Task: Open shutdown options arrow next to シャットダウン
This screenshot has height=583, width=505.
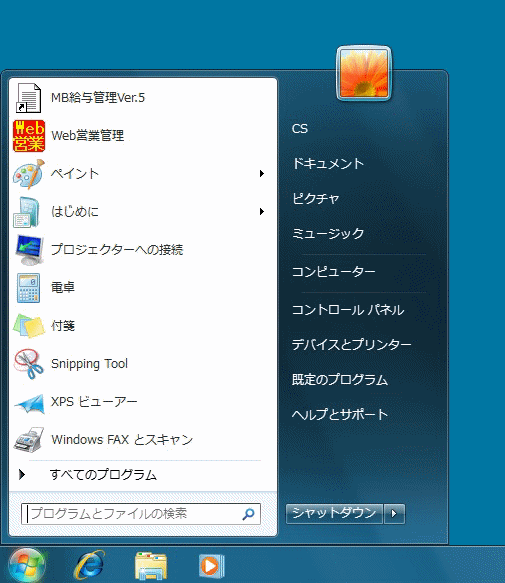Action: click(x=394, y=514)
